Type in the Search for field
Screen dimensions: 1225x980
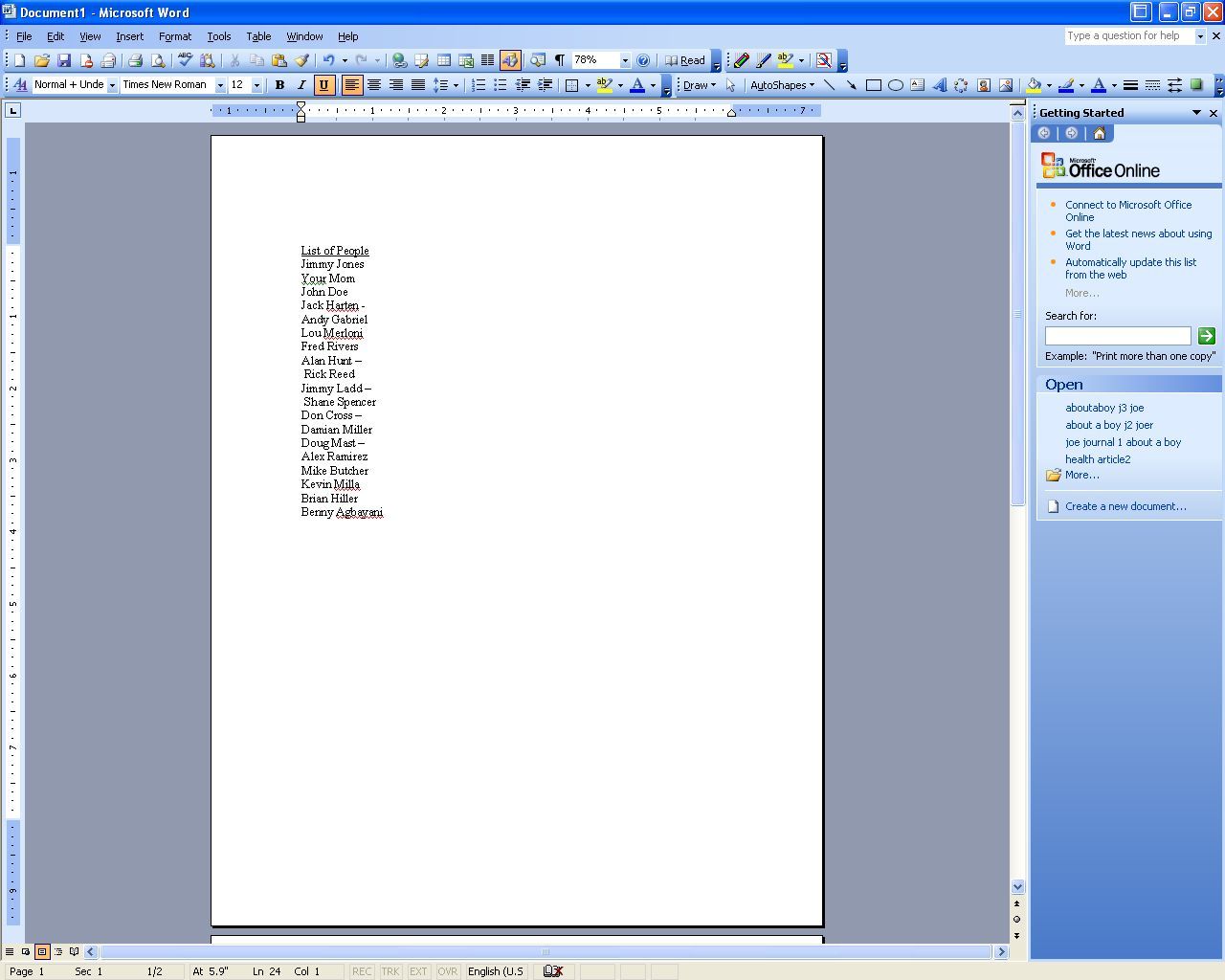[1118, 335]
